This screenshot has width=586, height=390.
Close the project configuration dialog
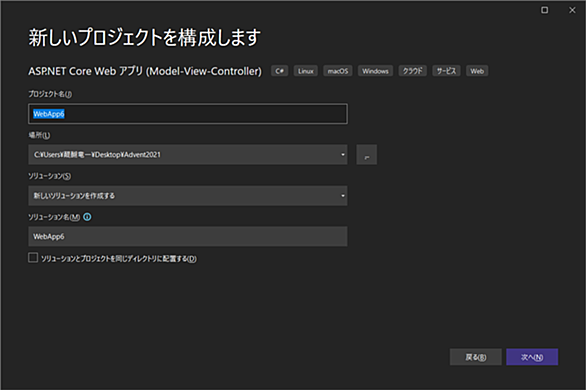pyautogui.click(x=572, y=10)
